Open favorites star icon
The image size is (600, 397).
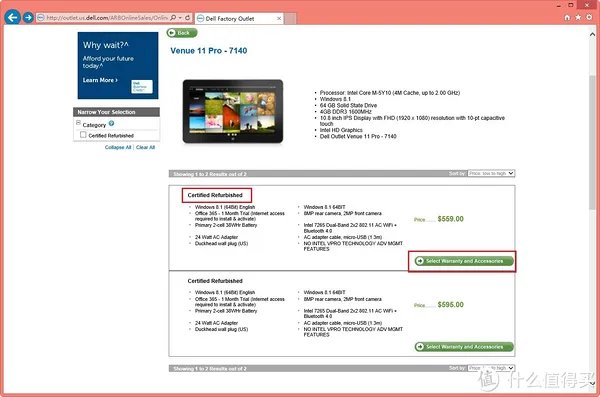point(578,17)
